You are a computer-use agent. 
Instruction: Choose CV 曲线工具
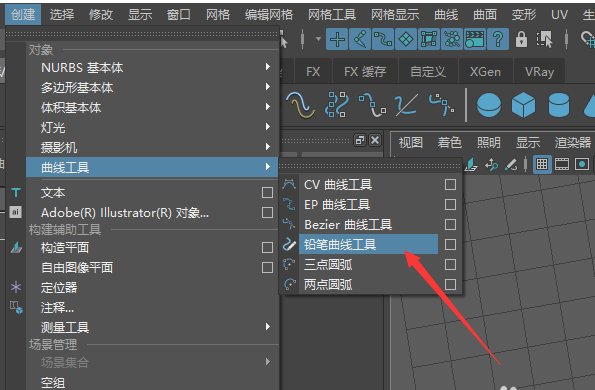coord(338,185)
